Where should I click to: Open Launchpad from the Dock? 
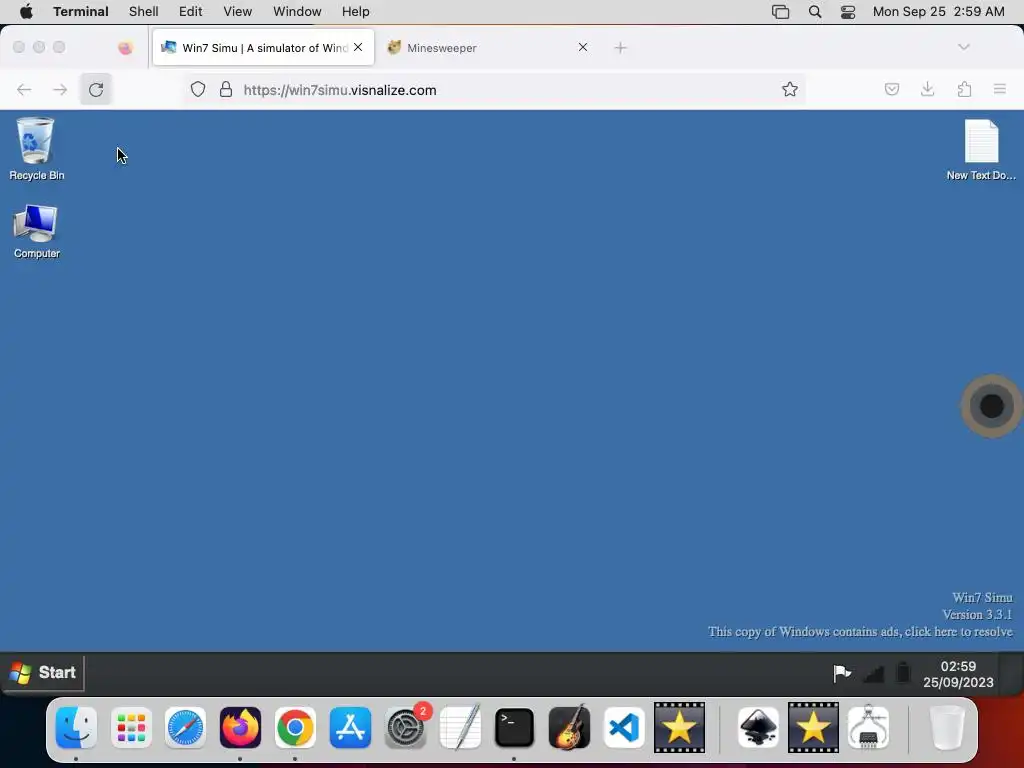pyautogui.click(x=131, y=727)
